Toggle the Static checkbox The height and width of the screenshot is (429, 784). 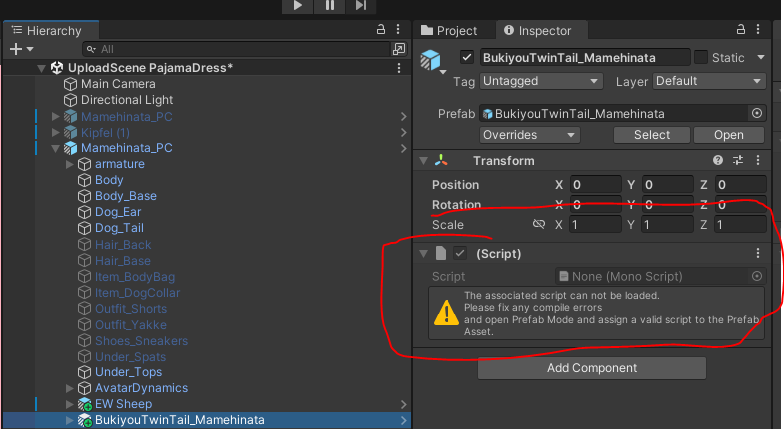click(701, 58)
